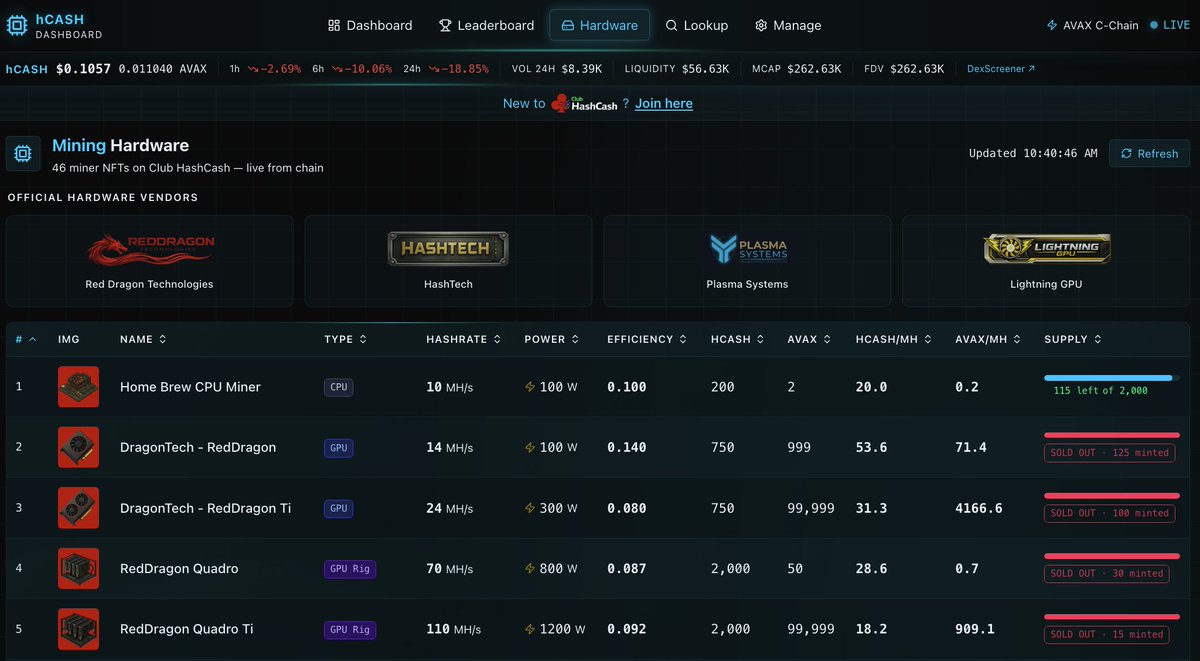Click the 115 left of 2,000 text
This screenshot has height=661, width=1200.
click(x=1100, y=391)
